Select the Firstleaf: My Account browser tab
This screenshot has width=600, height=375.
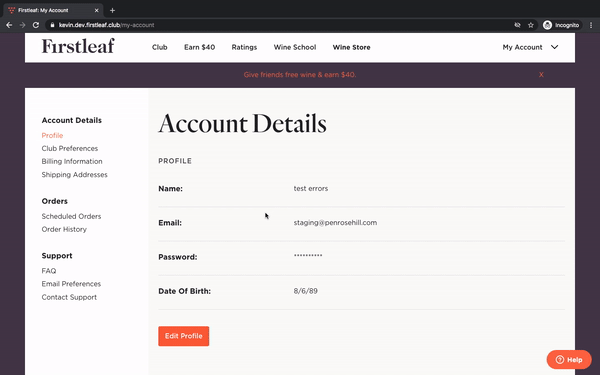coord(54,10)
